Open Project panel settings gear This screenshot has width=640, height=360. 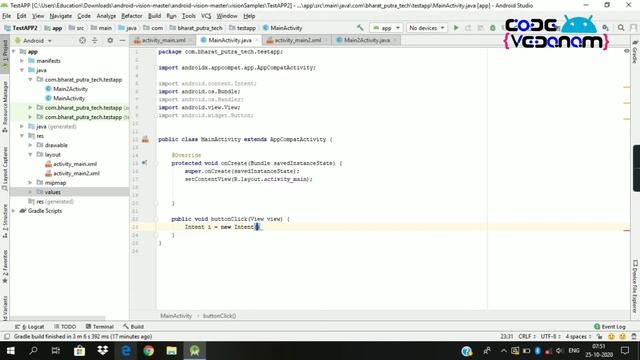coord(110,40)
